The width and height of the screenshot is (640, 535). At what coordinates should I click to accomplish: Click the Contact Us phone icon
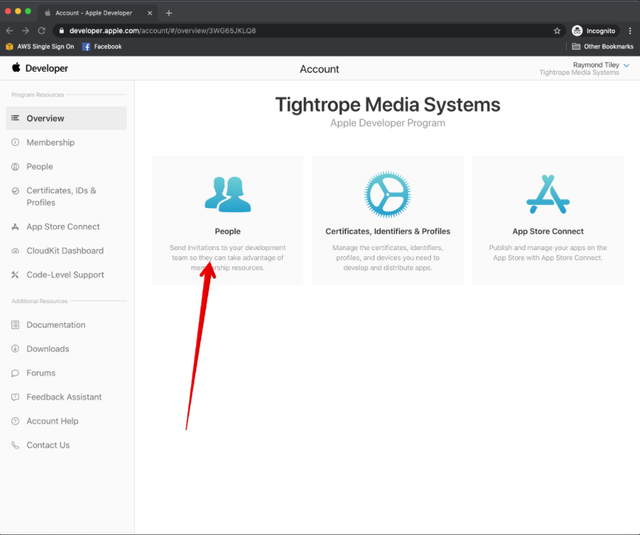[15, 445]
